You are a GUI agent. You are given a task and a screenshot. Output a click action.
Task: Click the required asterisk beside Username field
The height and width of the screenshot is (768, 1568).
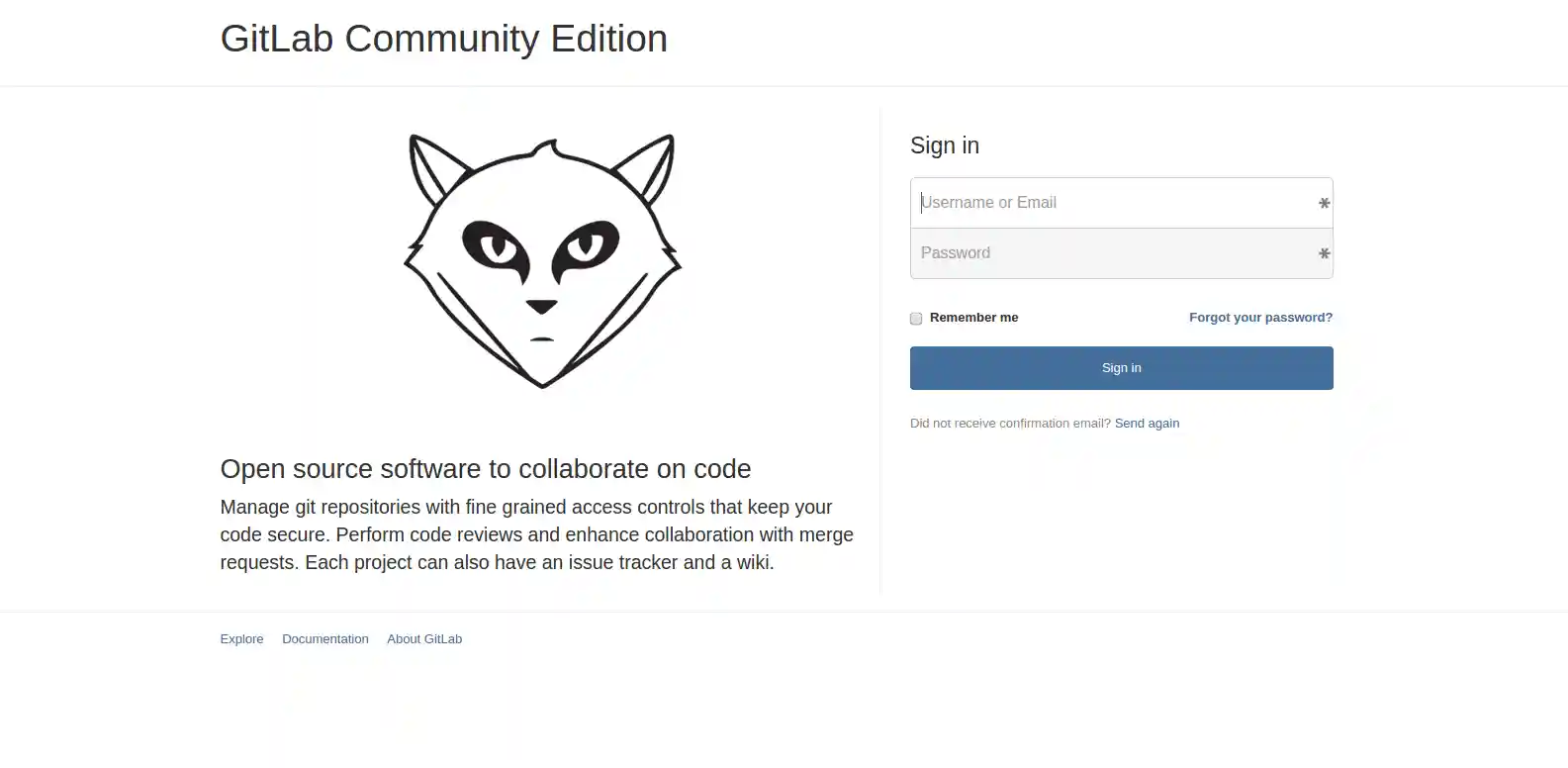(x=1324, y=202)
